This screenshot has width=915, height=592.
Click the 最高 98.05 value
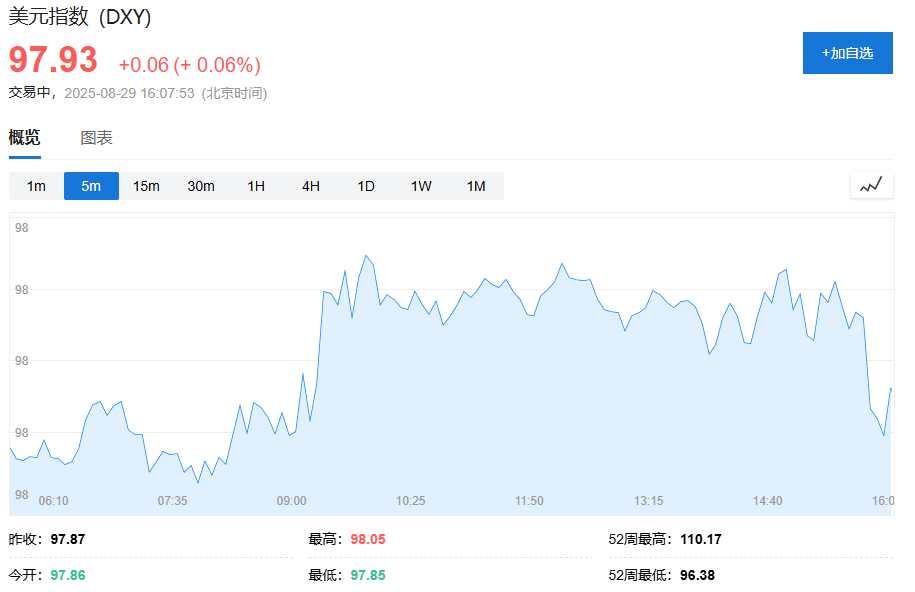click(367, 539)
